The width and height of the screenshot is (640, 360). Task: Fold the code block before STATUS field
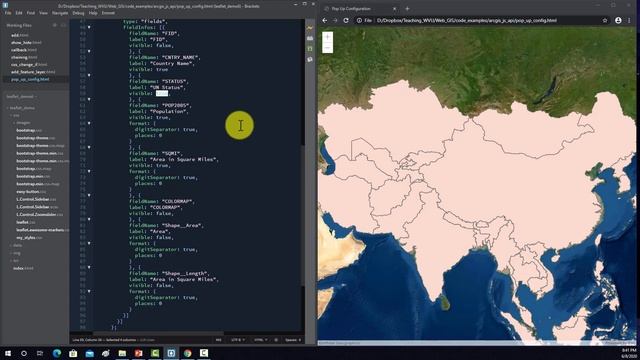click(89, 76)
